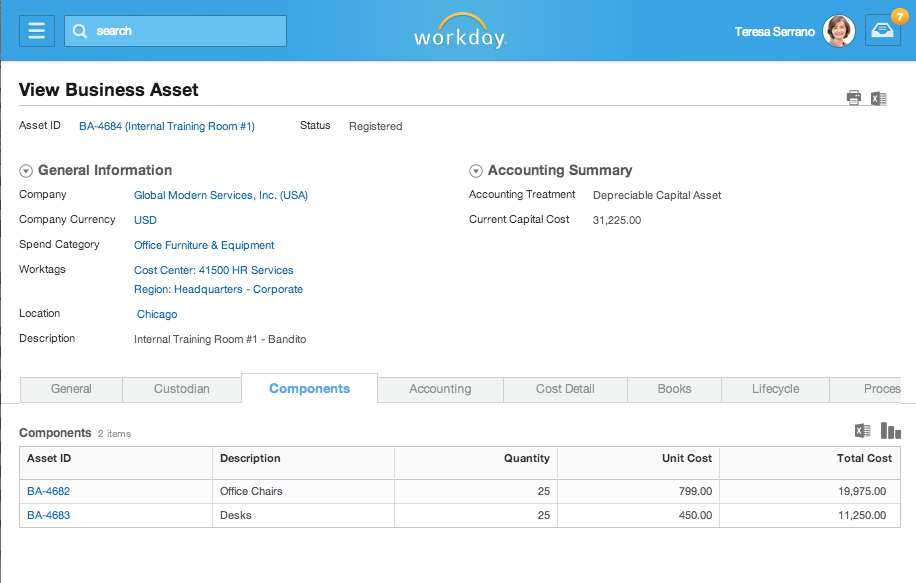Collapse the Accounting Summary section
This screenshot has width=916, height=583.
[x=475, y=170]
